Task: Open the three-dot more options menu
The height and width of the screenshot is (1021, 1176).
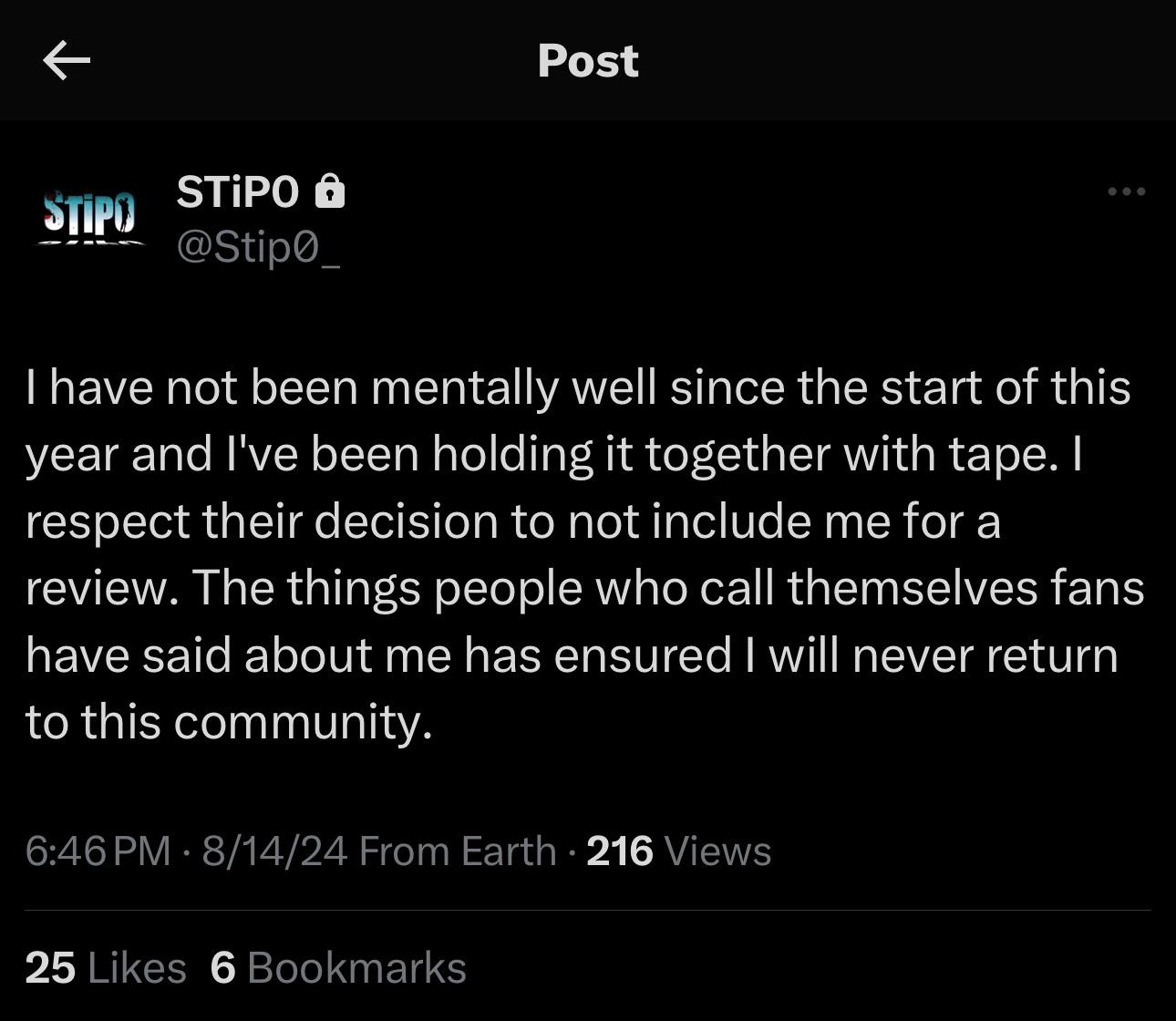Action: 1126,191
